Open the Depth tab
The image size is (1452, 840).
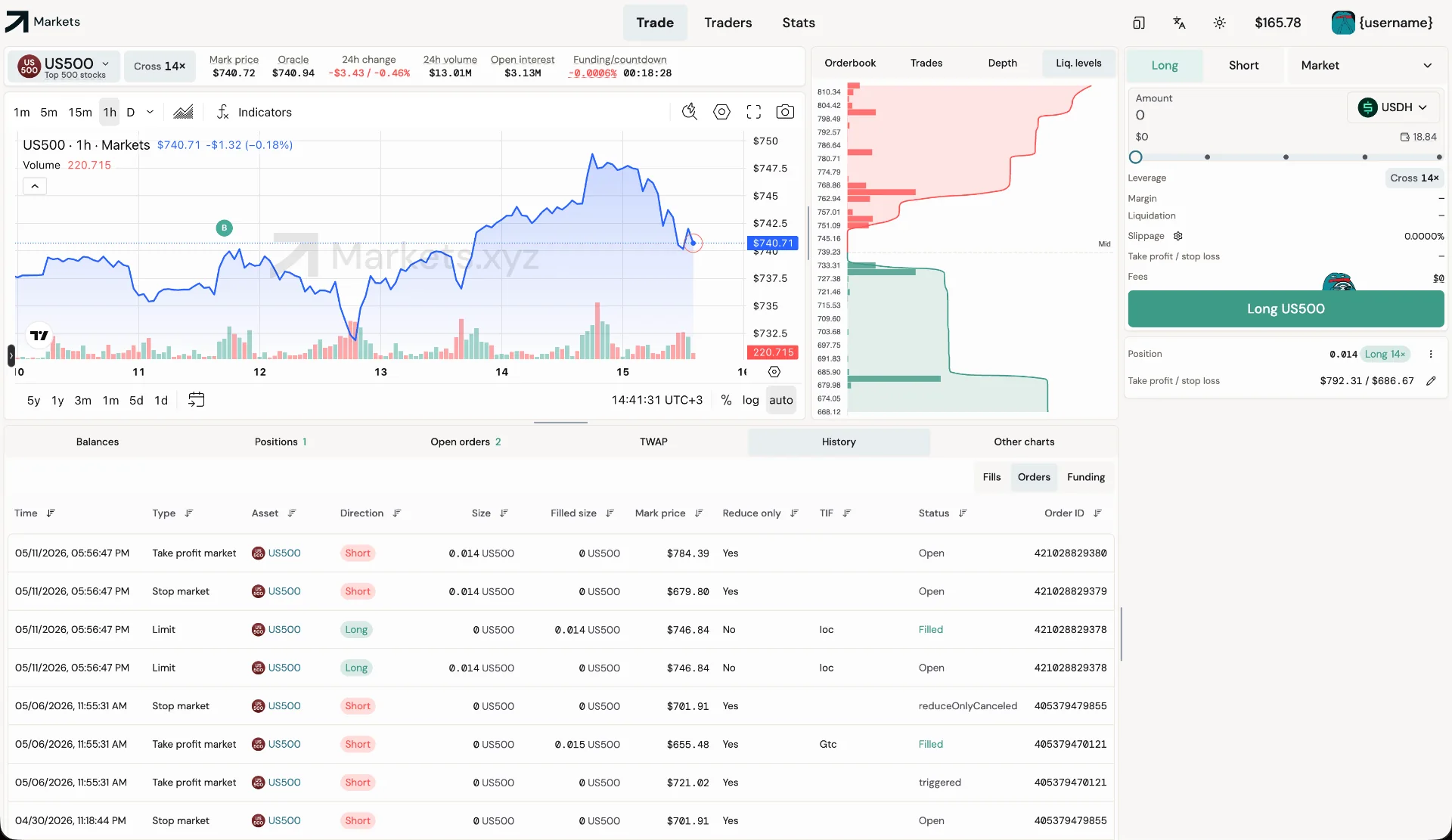click(1002, 64)
